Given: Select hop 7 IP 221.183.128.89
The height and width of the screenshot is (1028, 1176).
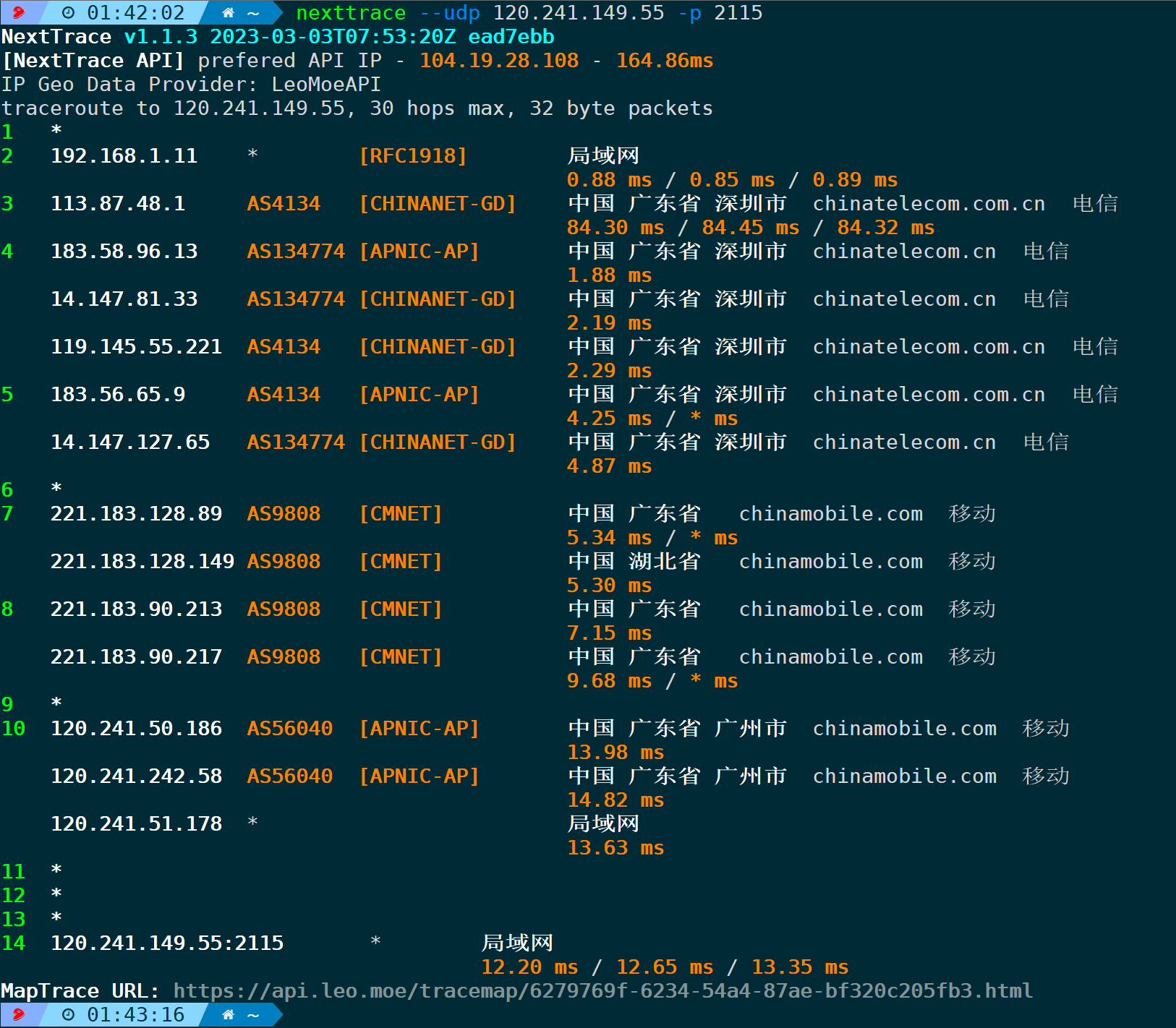Looking at the screenshot, I should [136, 514].
